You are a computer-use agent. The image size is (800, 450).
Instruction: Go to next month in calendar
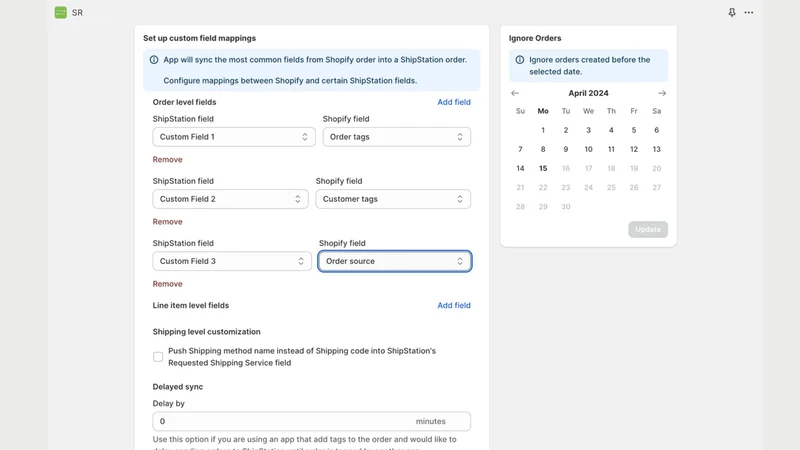tap(662, 93)
